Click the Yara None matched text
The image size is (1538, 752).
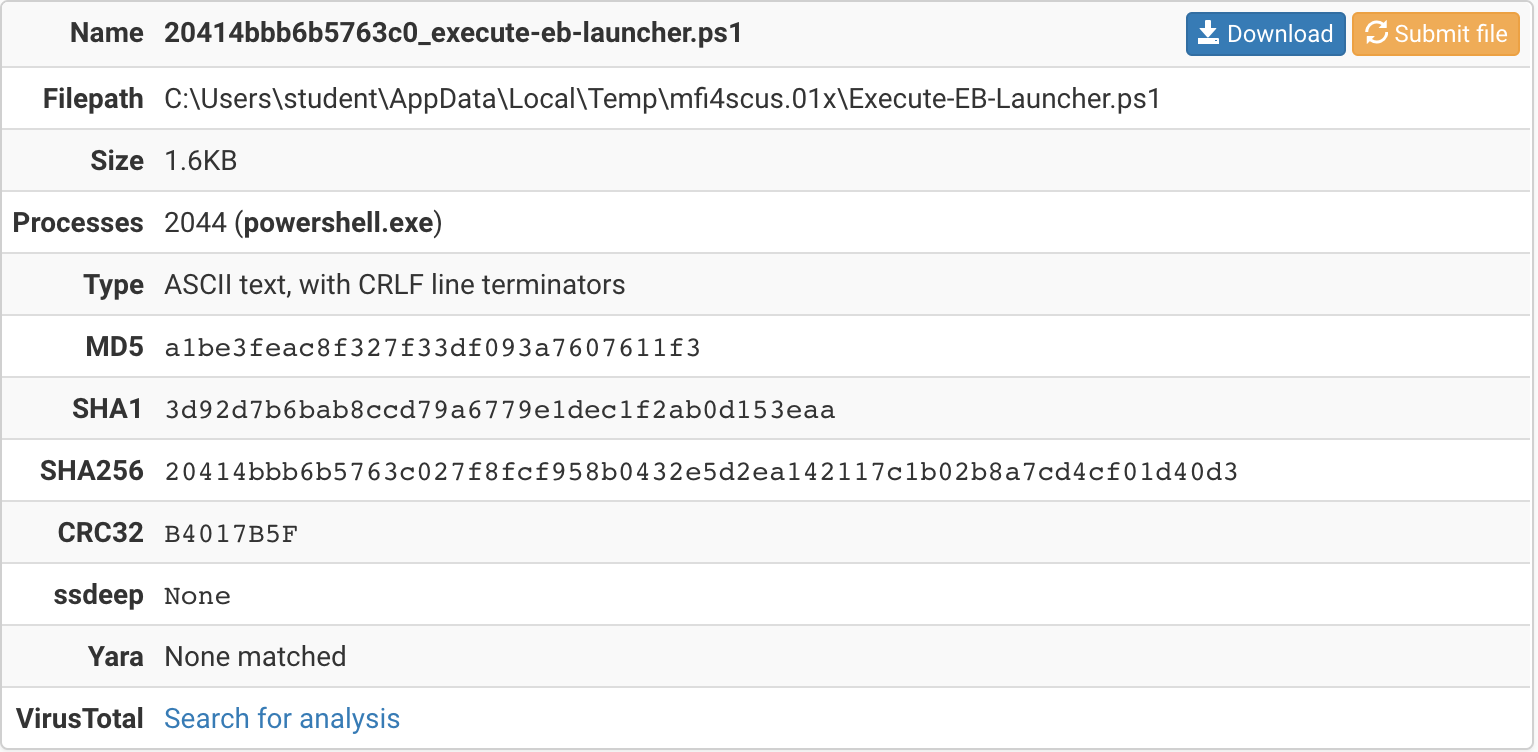click(255, 657)
